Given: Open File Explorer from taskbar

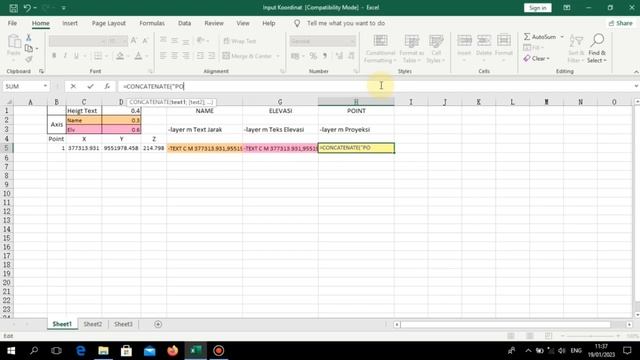Looking at the screenshot, I should [x=103, y=351].
